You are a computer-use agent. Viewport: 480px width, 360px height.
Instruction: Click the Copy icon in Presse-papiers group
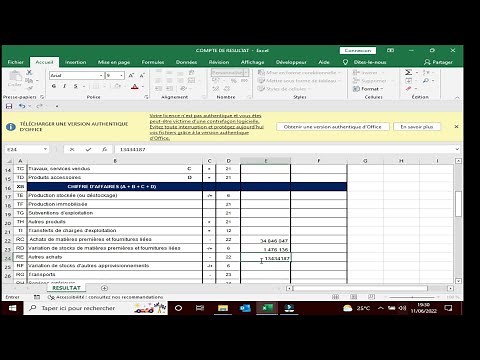(x=29, y=81)
